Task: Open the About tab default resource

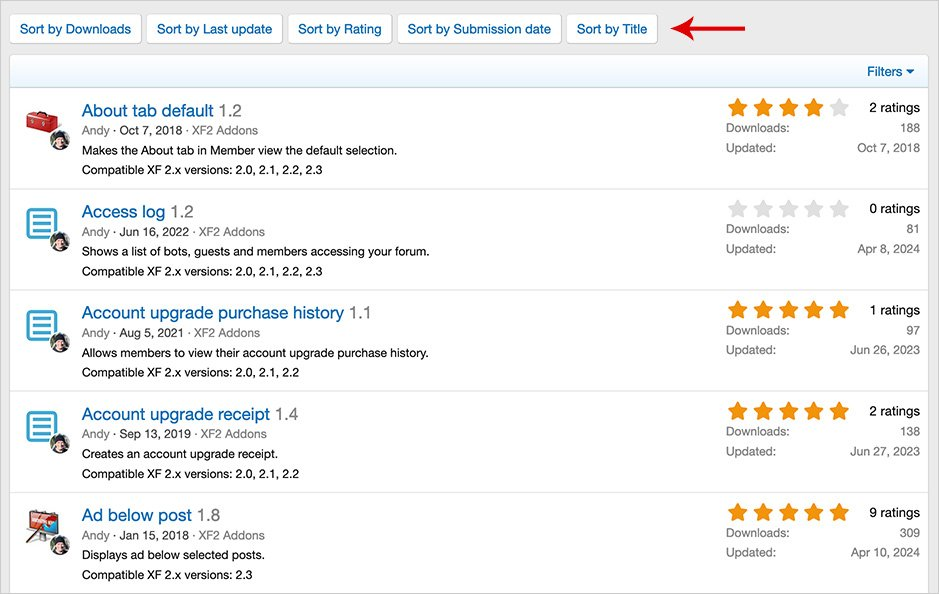Action: (148, 111)
